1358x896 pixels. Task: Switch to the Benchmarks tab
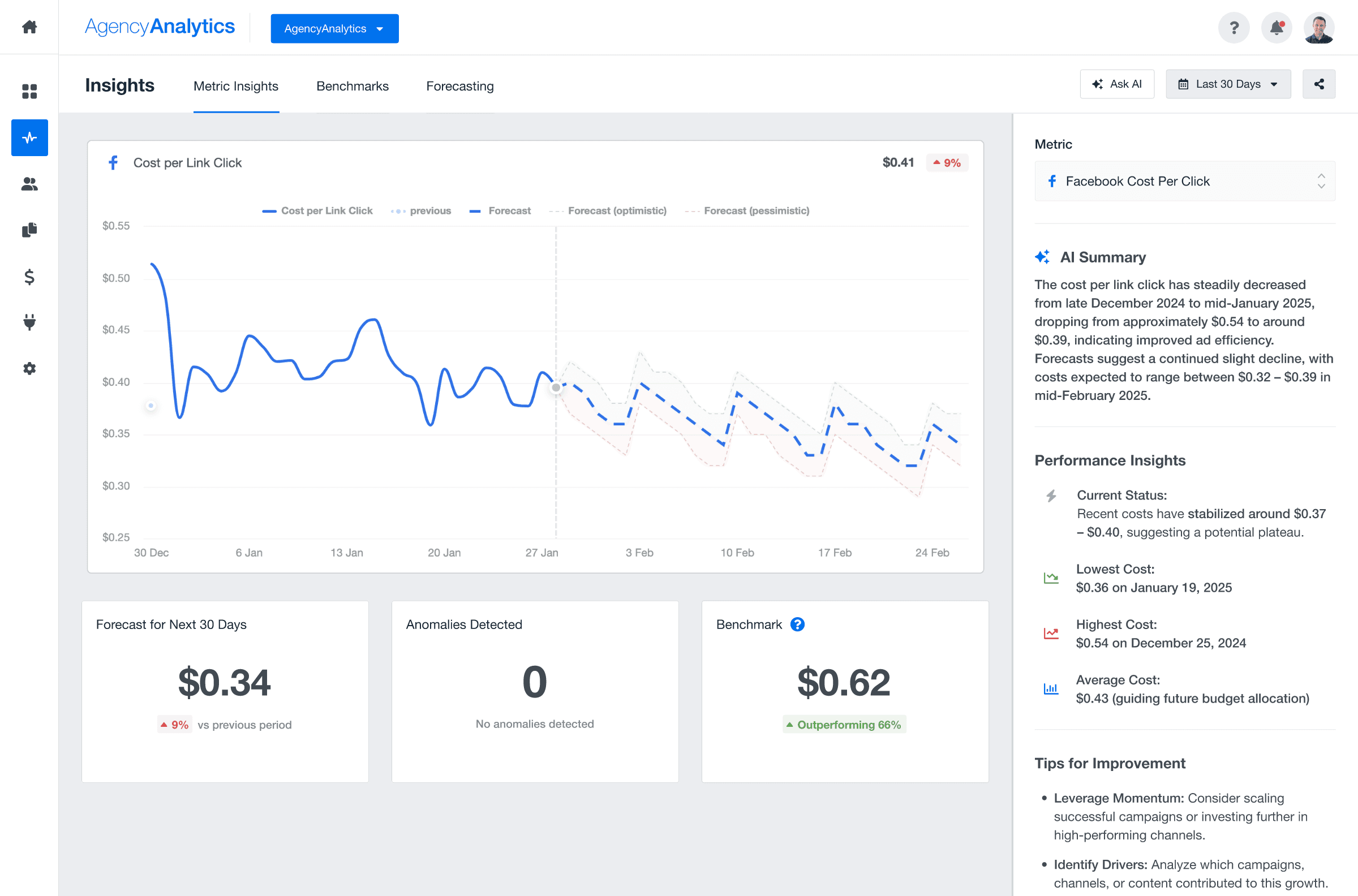point(352,87)
